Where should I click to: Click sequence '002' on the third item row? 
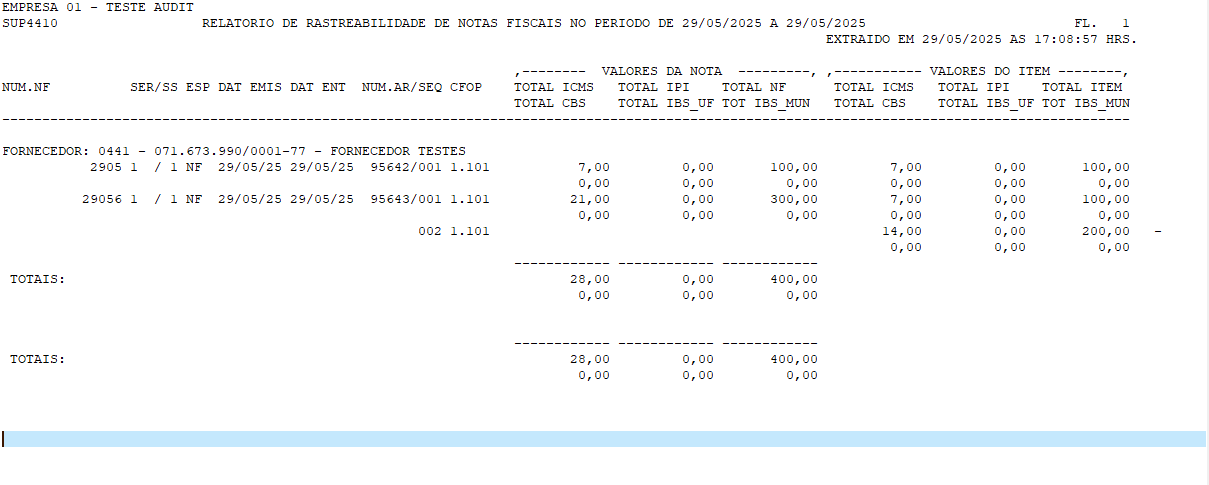click(430, 232)
